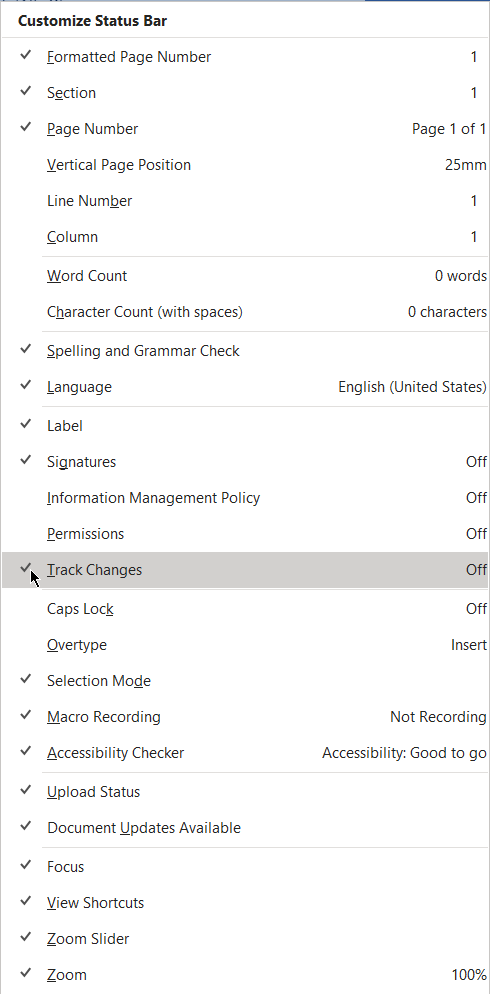Toggle the Accessibility Checker entry
This screenshot has height=994, width=490.
coord(245,754)
